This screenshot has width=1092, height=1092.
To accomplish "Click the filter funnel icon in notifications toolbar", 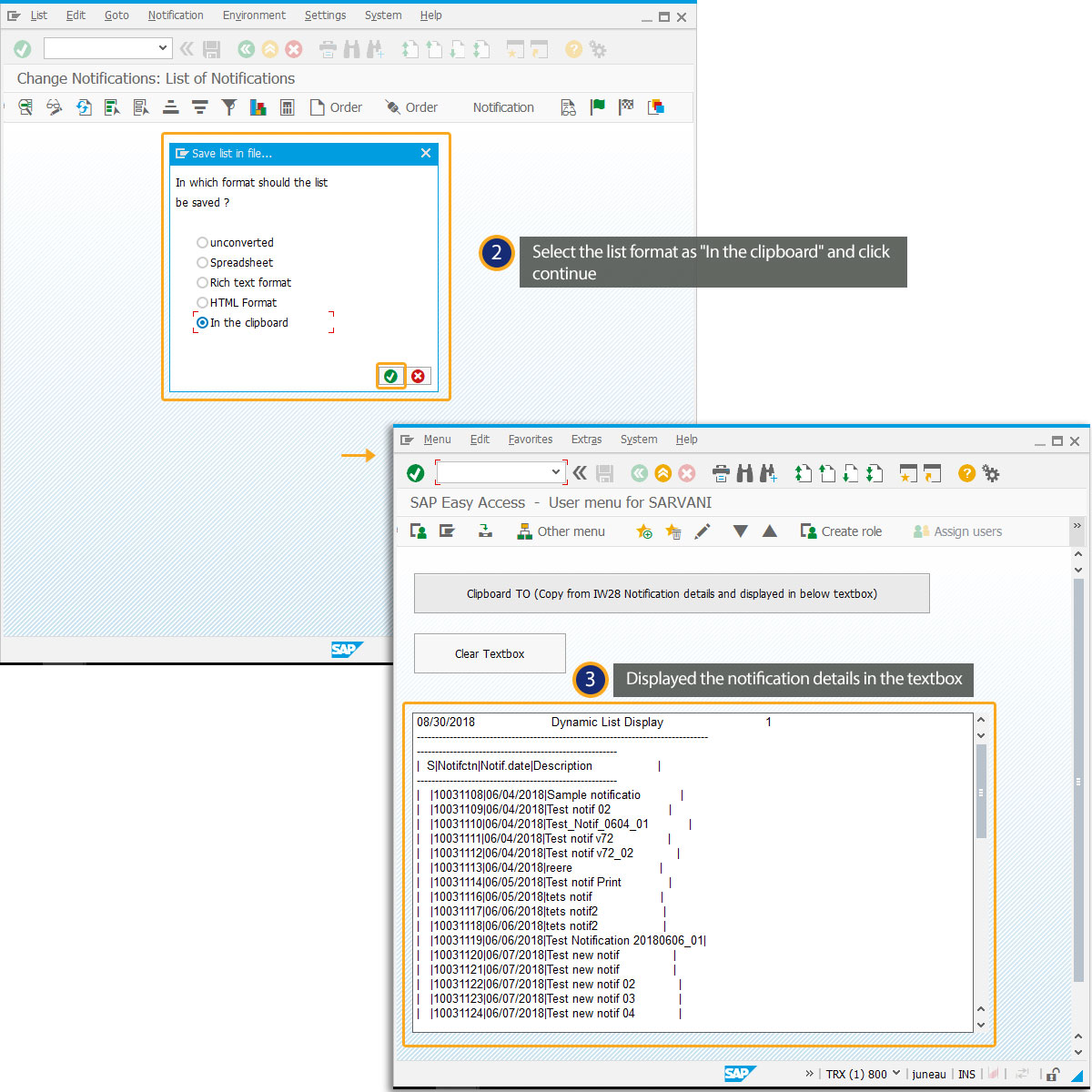I will click(229, 107).
